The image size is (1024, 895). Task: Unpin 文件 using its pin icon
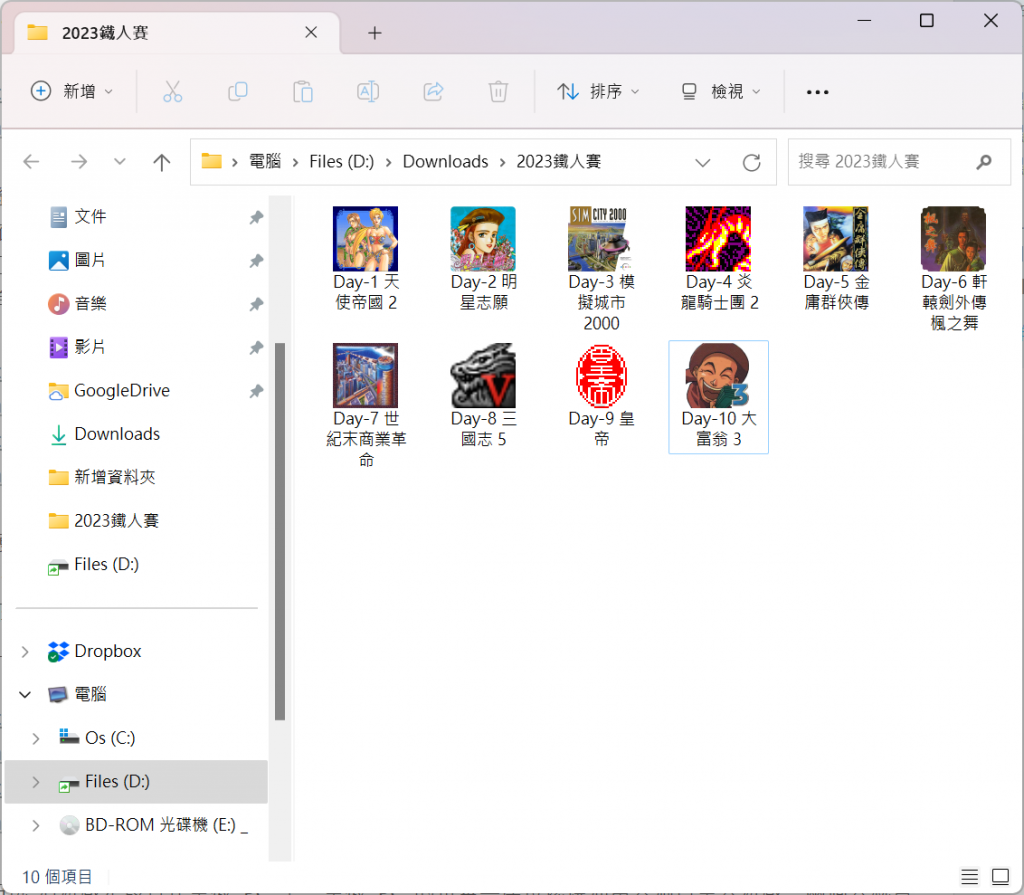pyautogui.click(x=256, y=217)
